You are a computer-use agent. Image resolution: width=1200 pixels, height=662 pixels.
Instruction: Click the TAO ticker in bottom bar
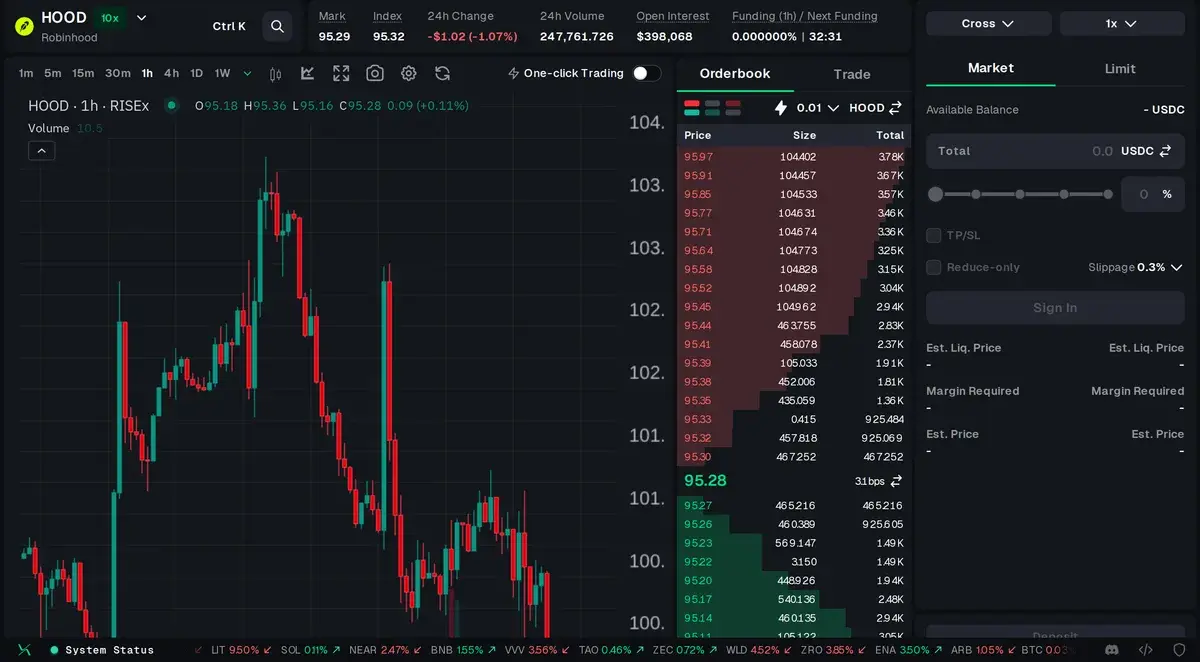pyautogui.click(x=613, y=650)
